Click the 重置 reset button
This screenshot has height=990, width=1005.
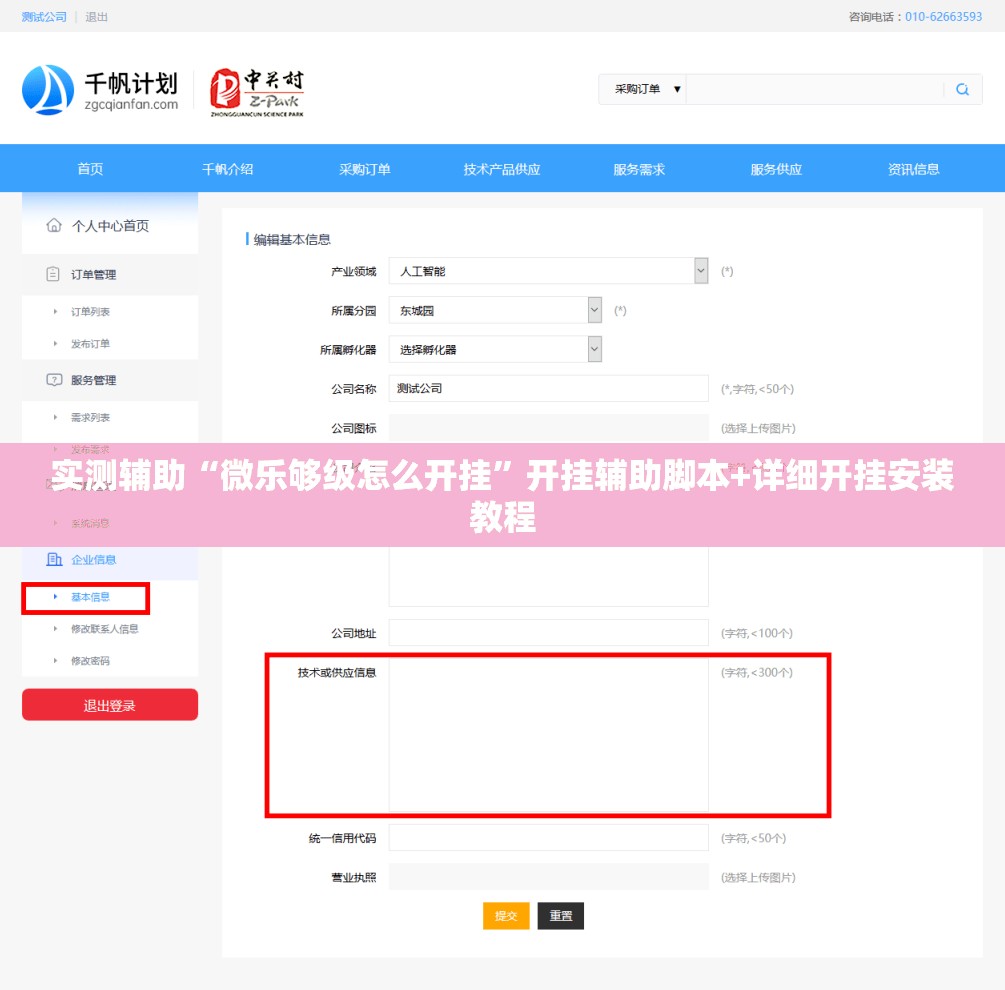561,916
